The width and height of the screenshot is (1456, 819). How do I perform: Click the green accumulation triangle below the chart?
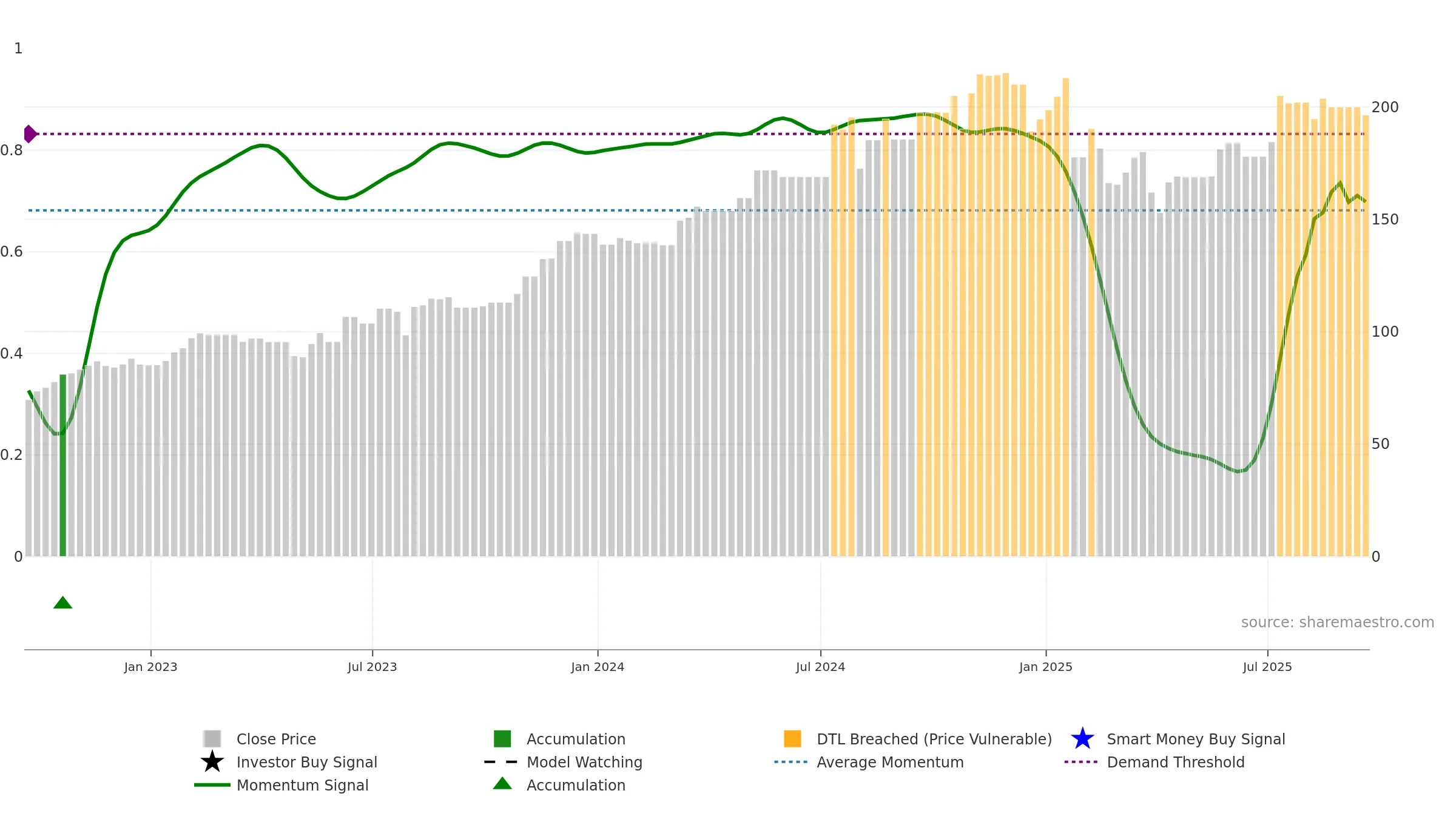62,602
